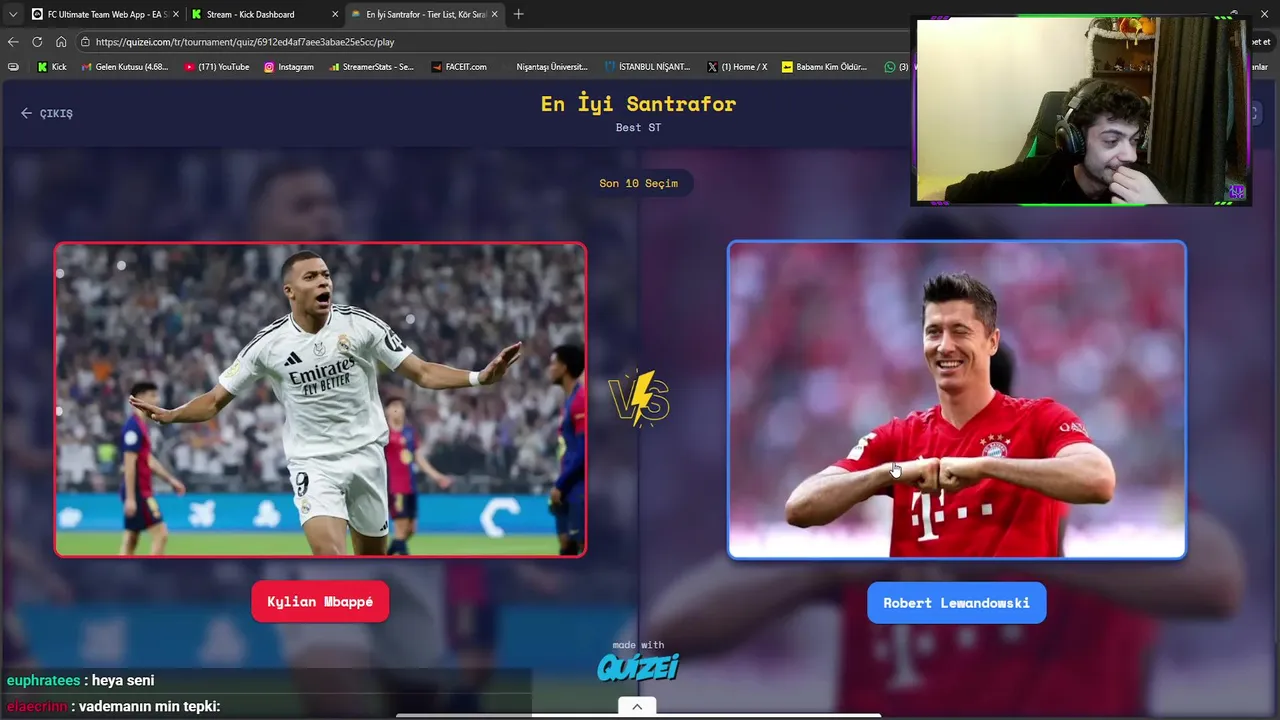Click the euphratees chat username
1280x720 pixels.
[43, 680]
